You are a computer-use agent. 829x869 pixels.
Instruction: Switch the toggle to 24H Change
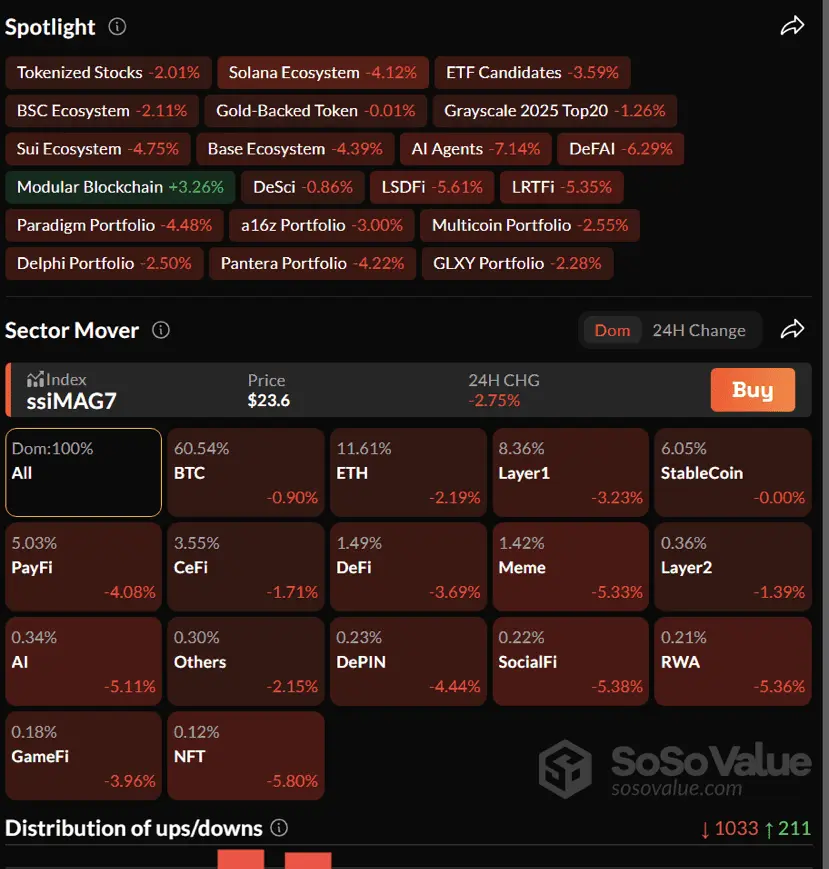698,330
